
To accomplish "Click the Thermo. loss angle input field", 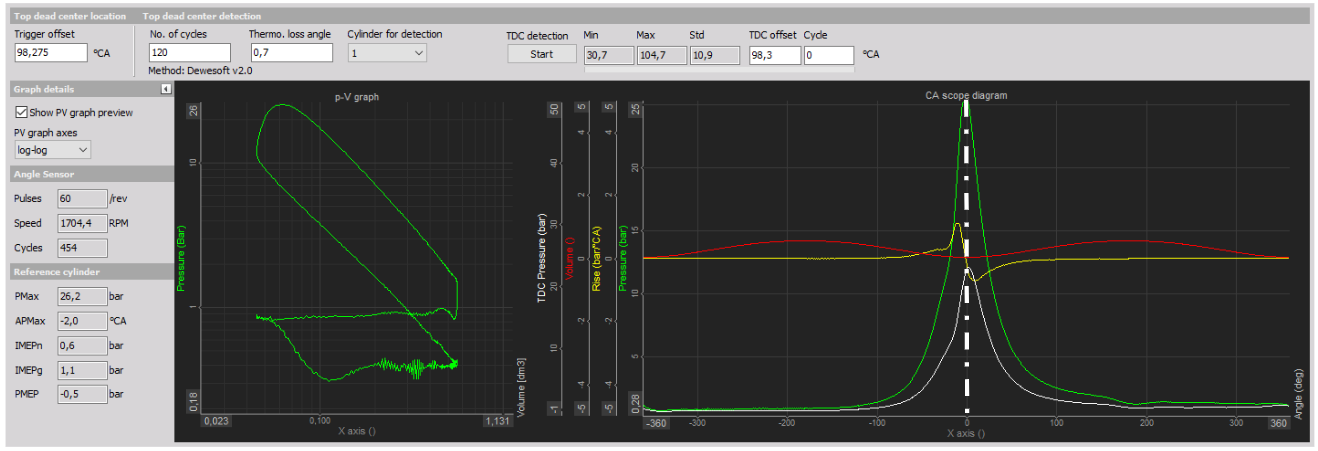I will 291,53.
